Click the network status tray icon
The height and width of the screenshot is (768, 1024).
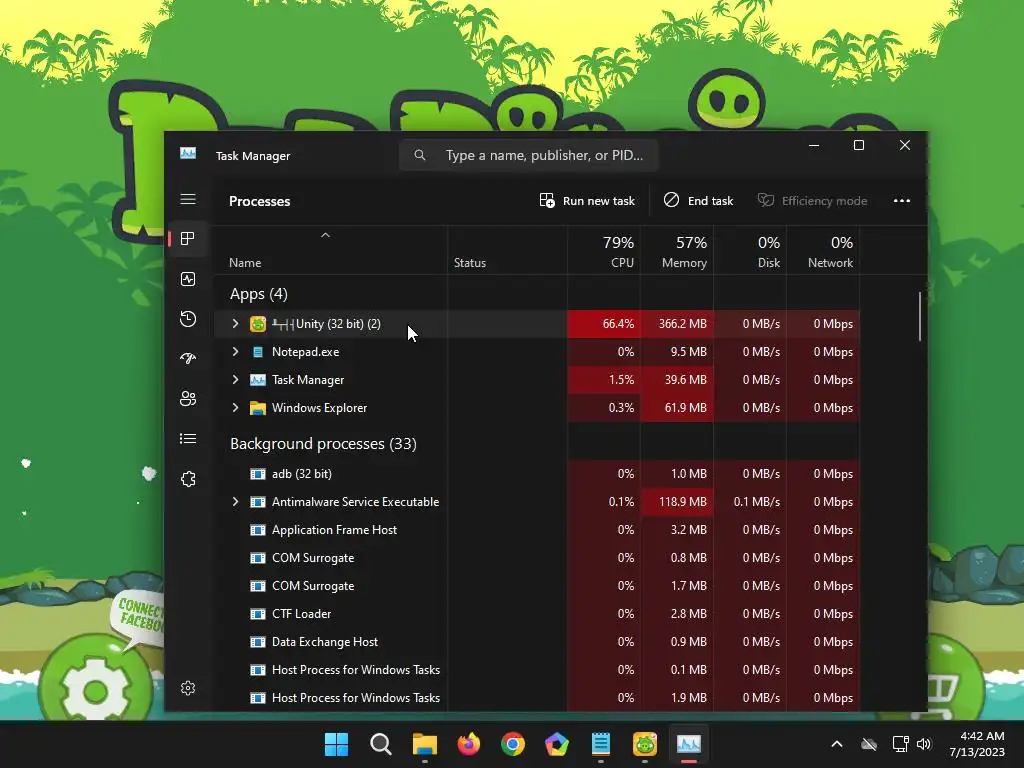901,744
